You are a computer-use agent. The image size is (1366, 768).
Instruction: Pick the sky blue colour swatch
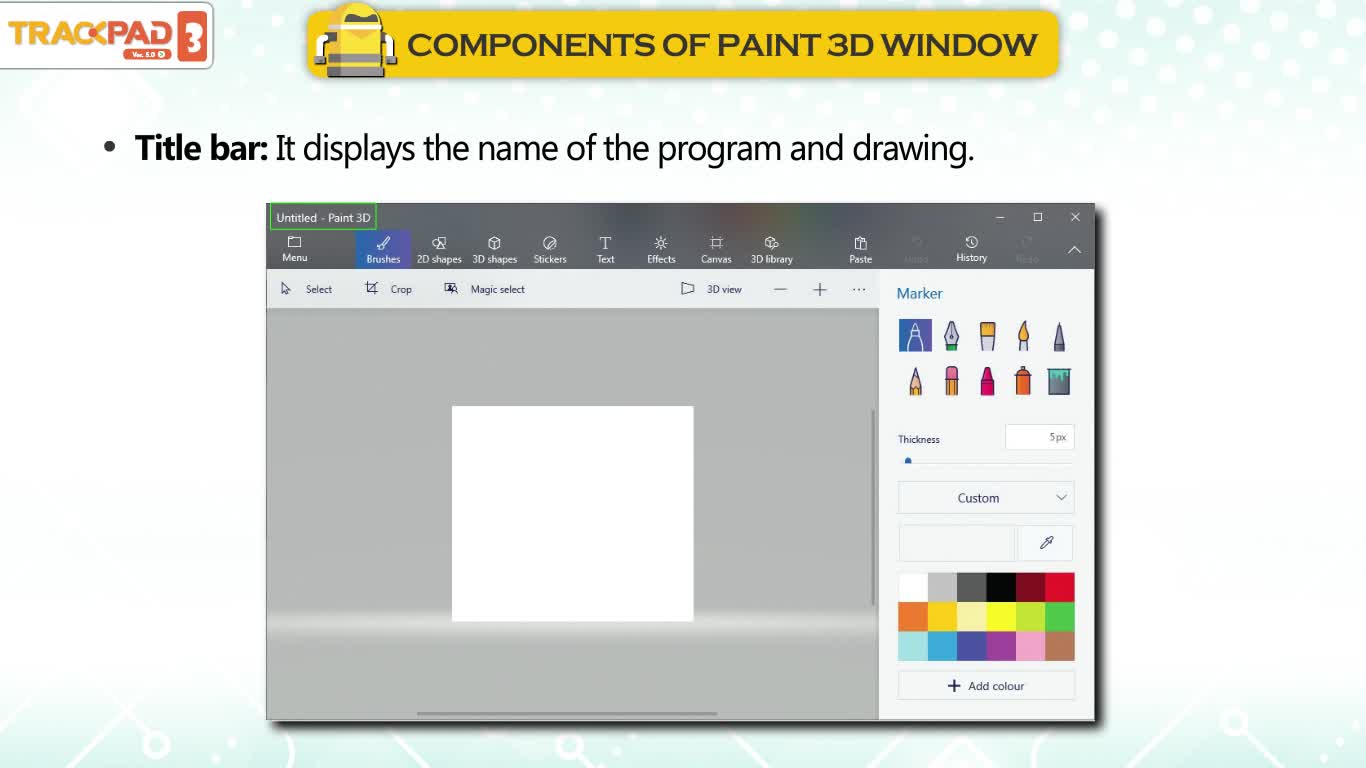click(x=942, y=646)
